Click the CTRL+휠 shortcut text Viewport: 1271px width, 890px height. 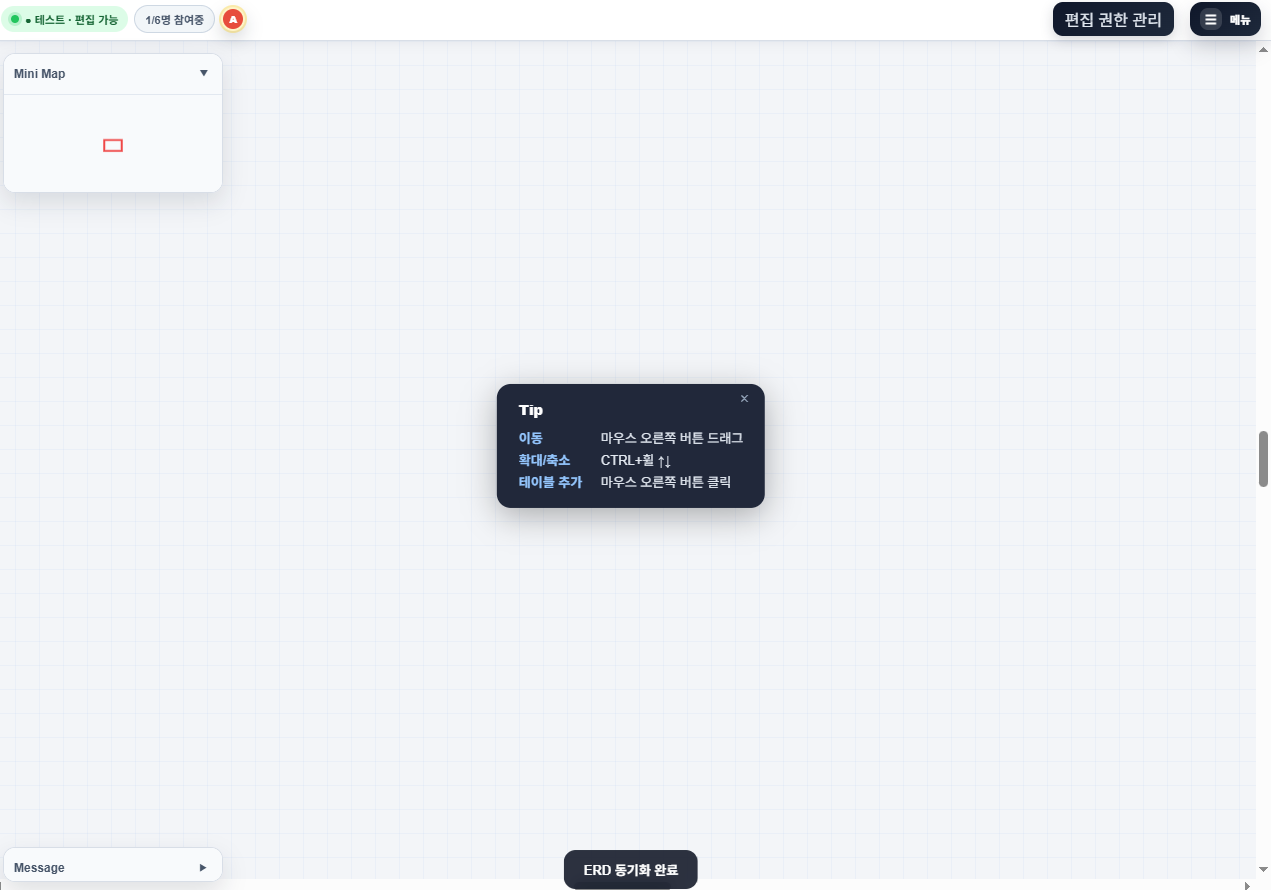(x=636, y=460)
